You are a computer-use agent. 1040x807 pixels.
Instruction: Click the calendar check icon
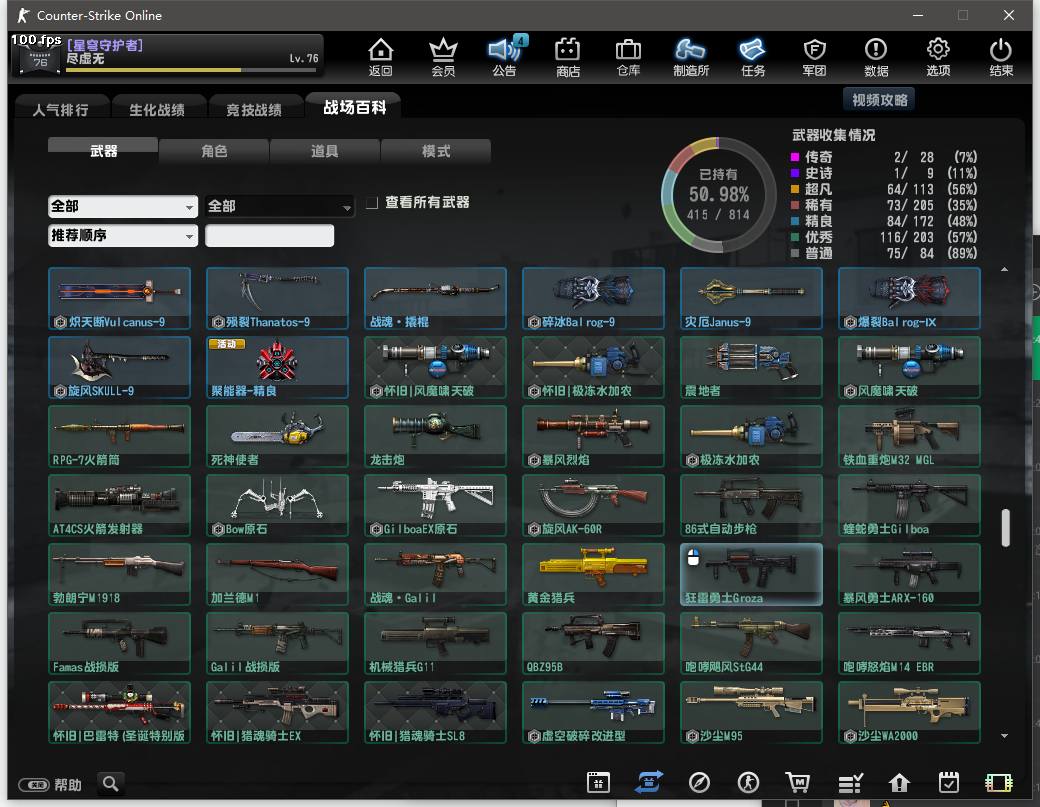click(949, 782)
